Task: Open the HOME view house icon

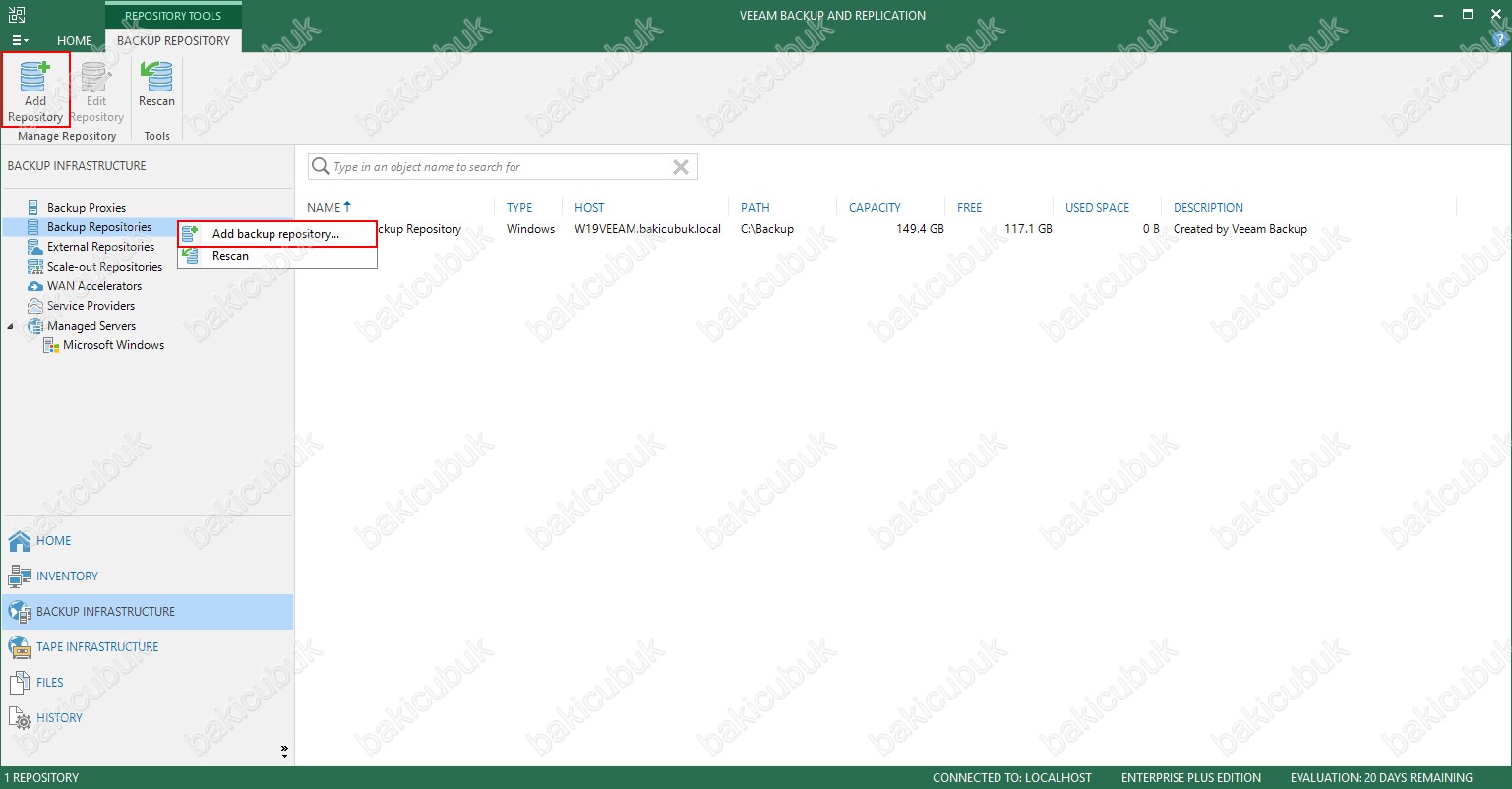Action: (x=20, y=541)
